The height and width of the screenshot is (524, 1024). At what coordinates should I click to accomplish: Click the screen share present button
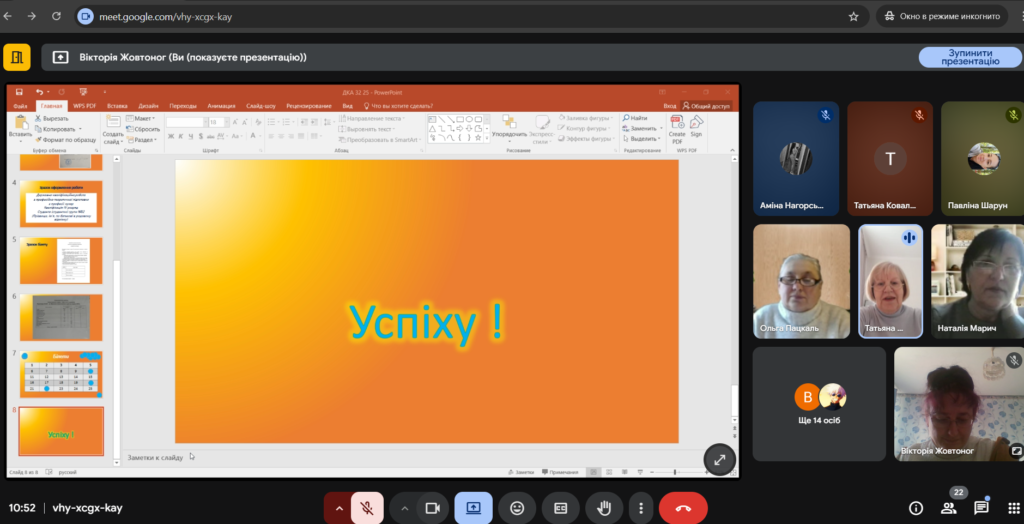coord(473,508)
